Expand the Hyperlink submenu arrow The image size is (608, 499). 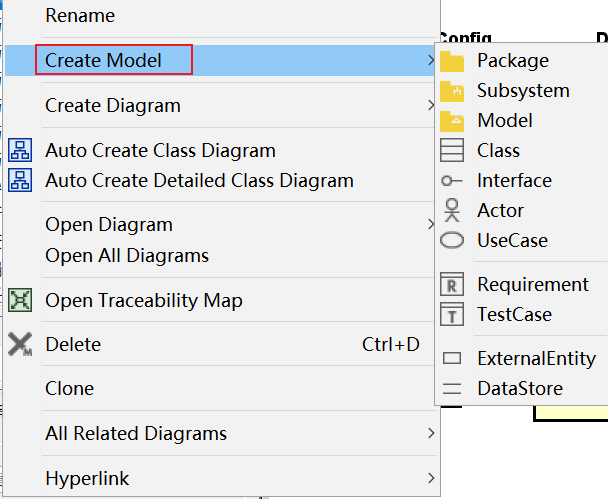pyautogui.click(x=430, y=478)
